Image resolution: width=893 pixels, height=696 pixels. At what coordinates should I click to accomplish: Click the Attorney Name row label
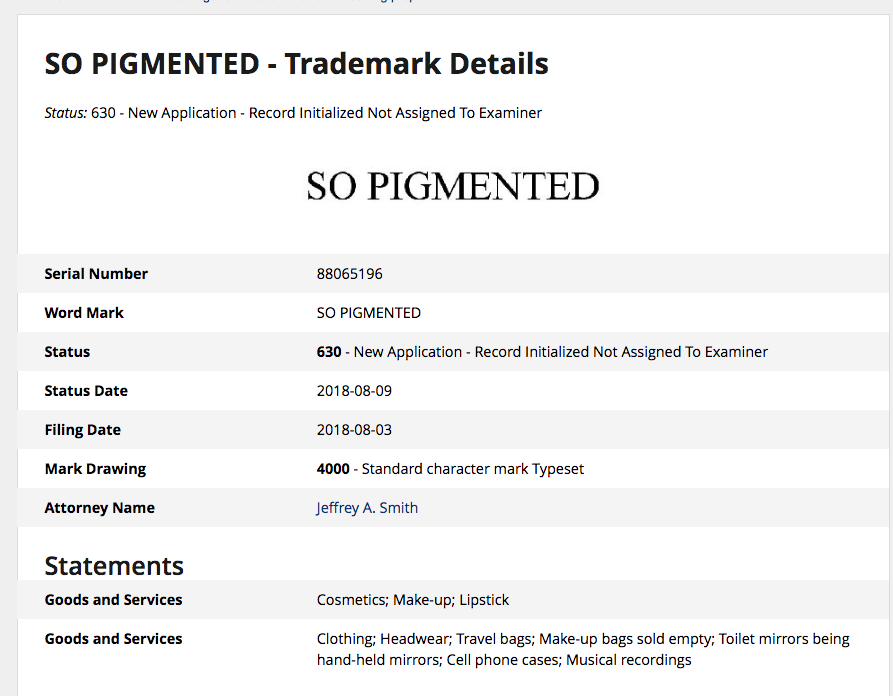100,507
